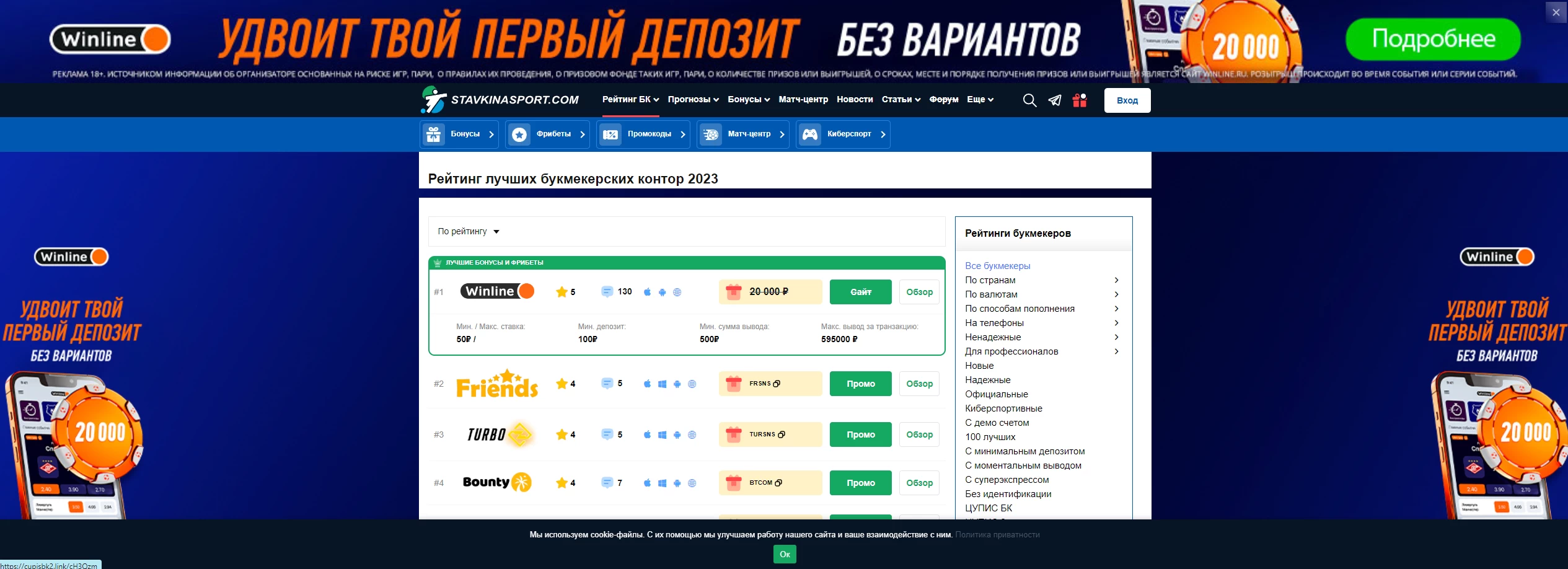The image size is (1568, 569).
Task: Click the gamepad icon beside Киберспорт
Action: click(x=810, y=134)
